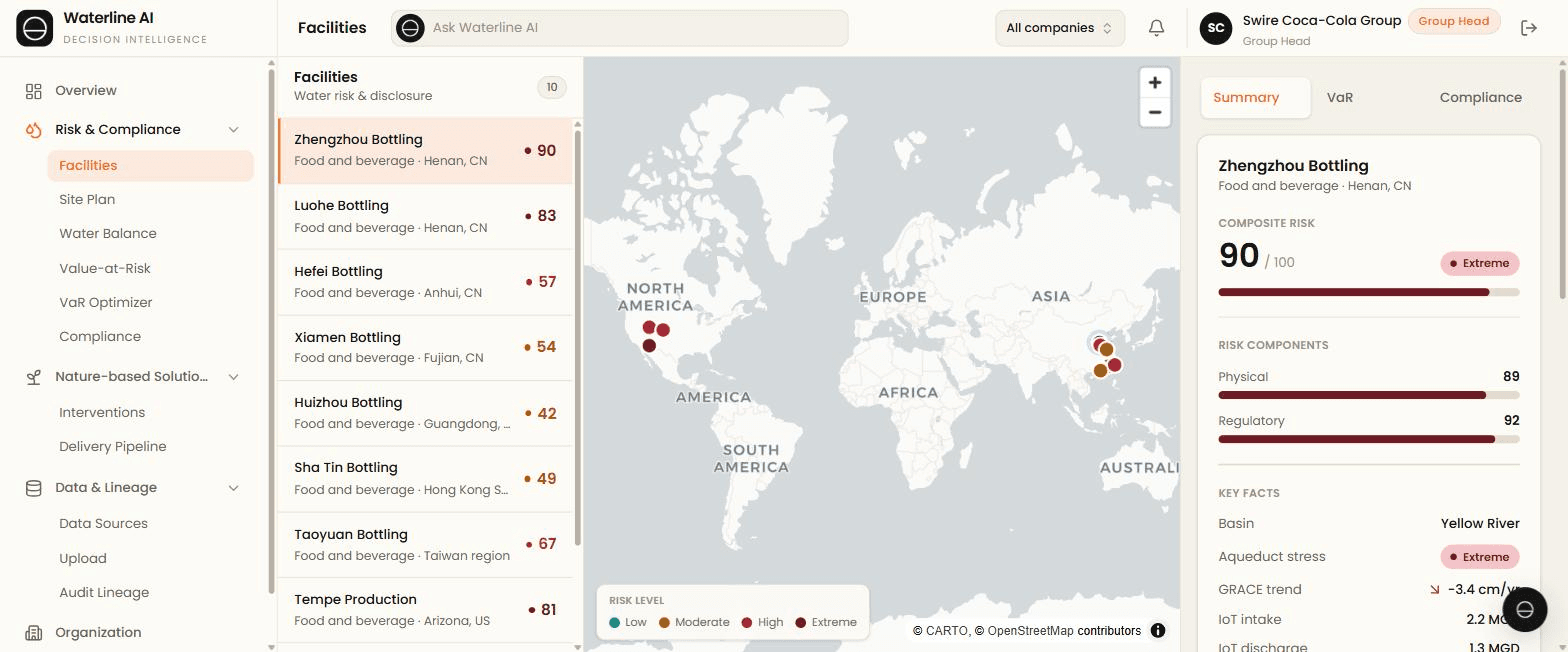Image resolution: width=1568 pixels, height=652 pixels.
Task: Zoom in on the map
Action: [1155, 83]
